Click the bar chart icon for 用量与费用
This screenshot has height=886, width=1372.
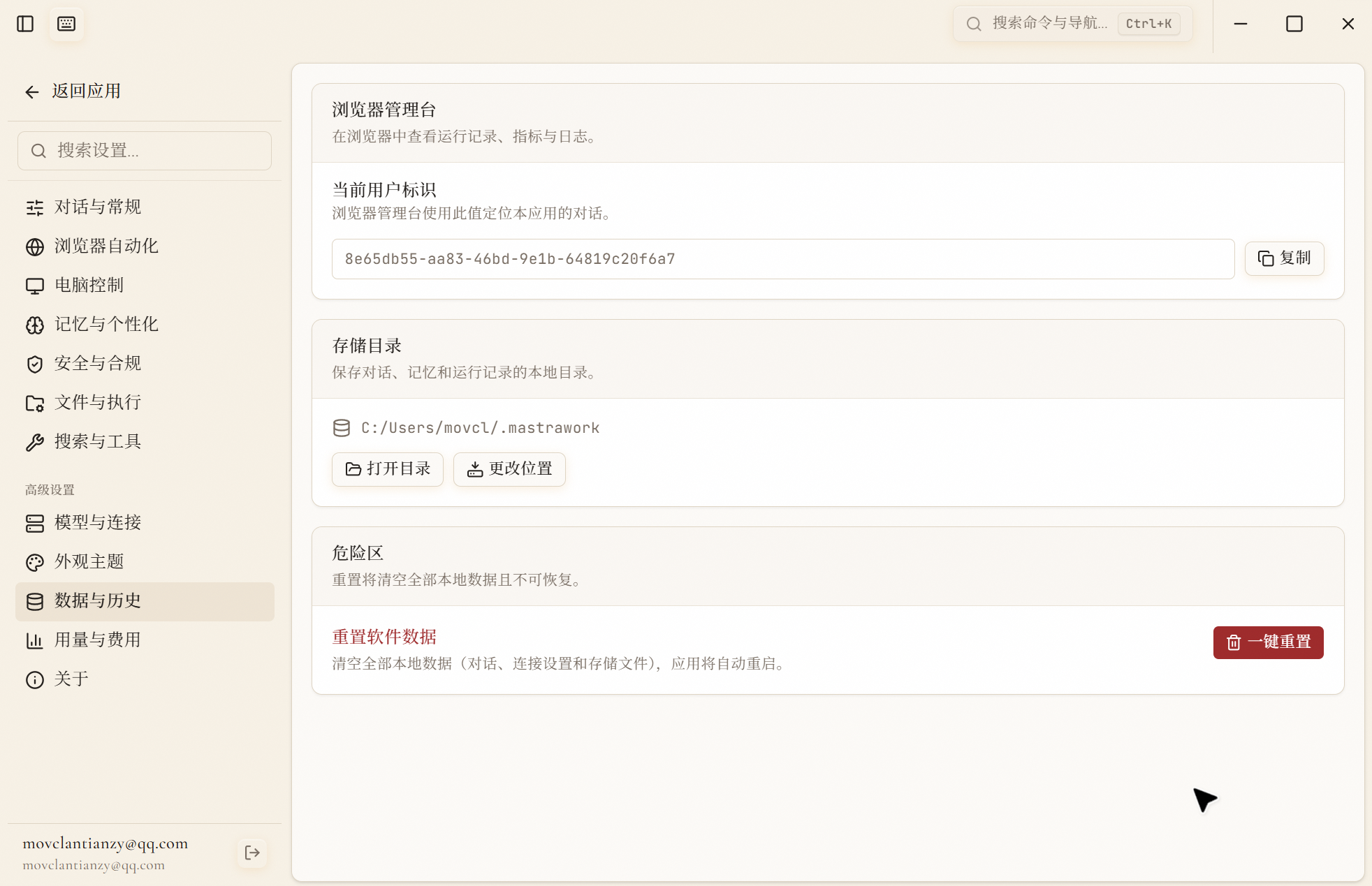35,640
